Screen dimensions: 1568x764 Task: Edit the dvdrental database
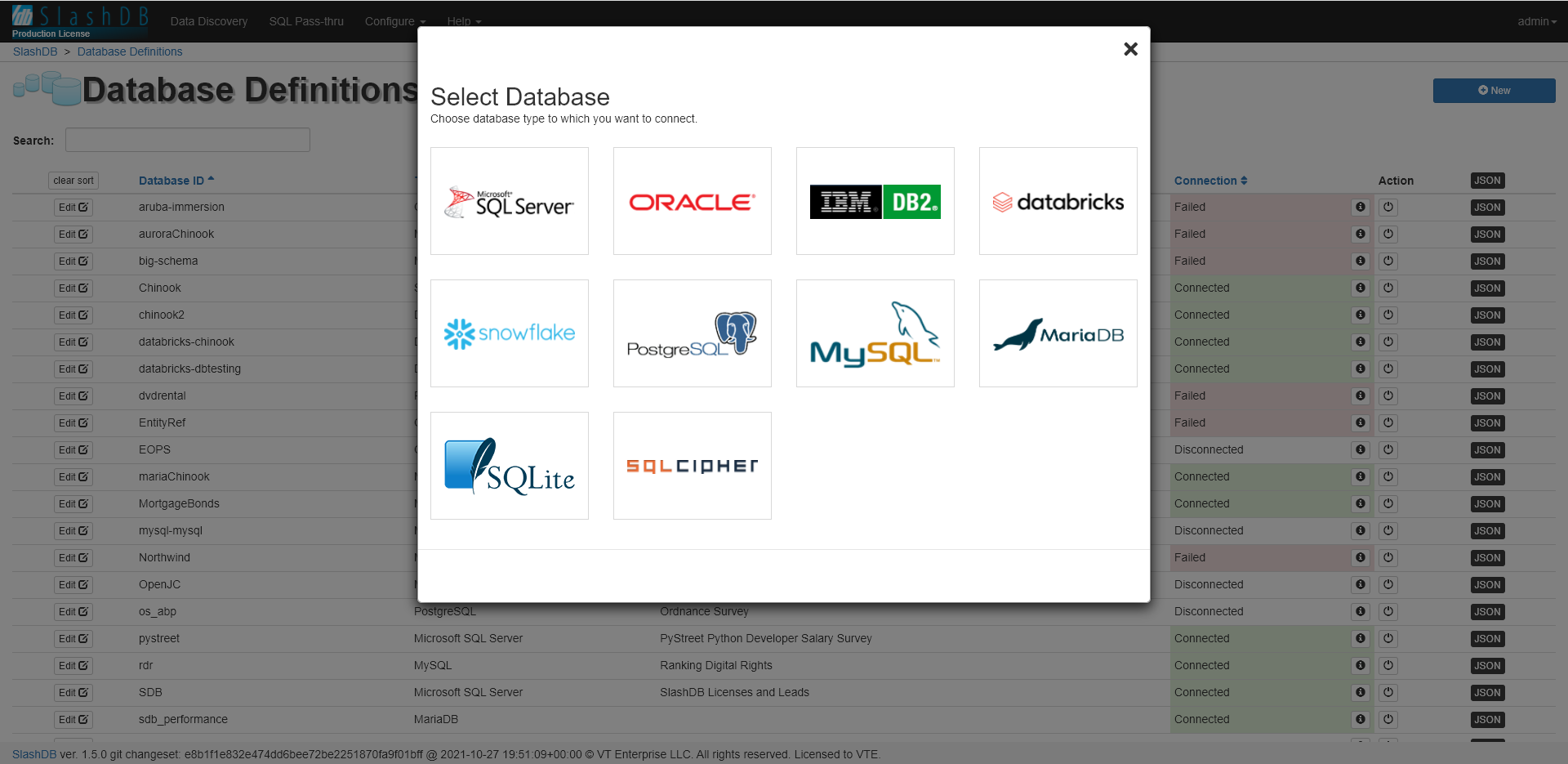73,396
